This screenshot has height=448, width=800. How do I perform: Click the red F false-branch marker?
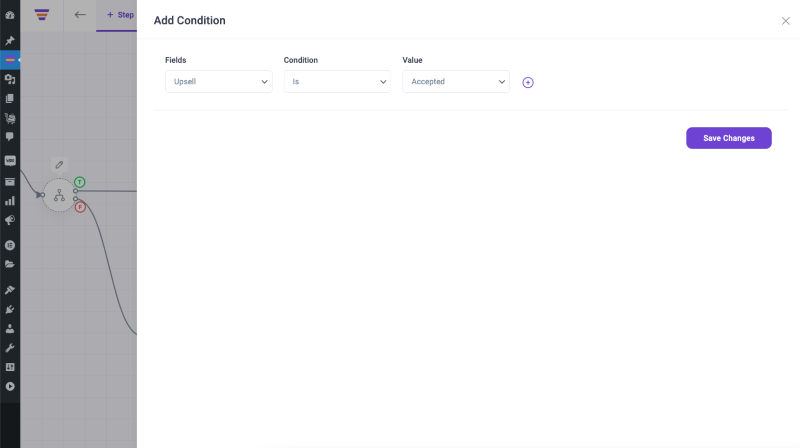point(80,207)
